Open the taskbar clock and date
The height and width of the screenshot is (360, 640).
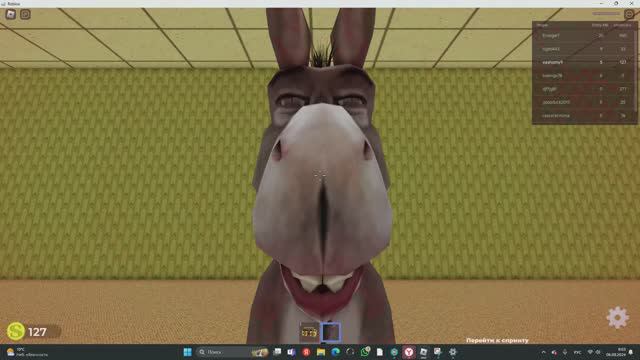click(616, 352)
